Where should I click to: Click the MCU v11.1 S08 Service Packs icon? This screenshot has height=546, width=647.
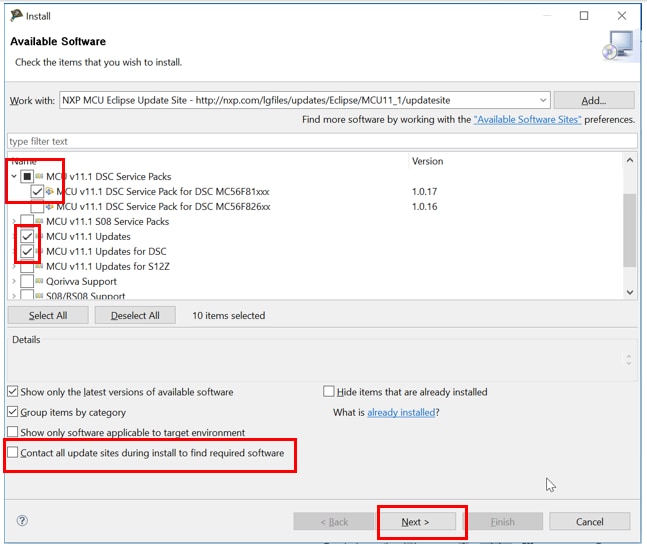39,222
